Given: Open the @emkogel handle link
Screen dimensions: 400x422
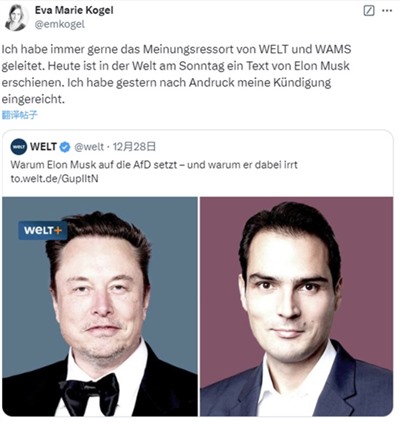Looking at the screenshot, I should 60,24.
